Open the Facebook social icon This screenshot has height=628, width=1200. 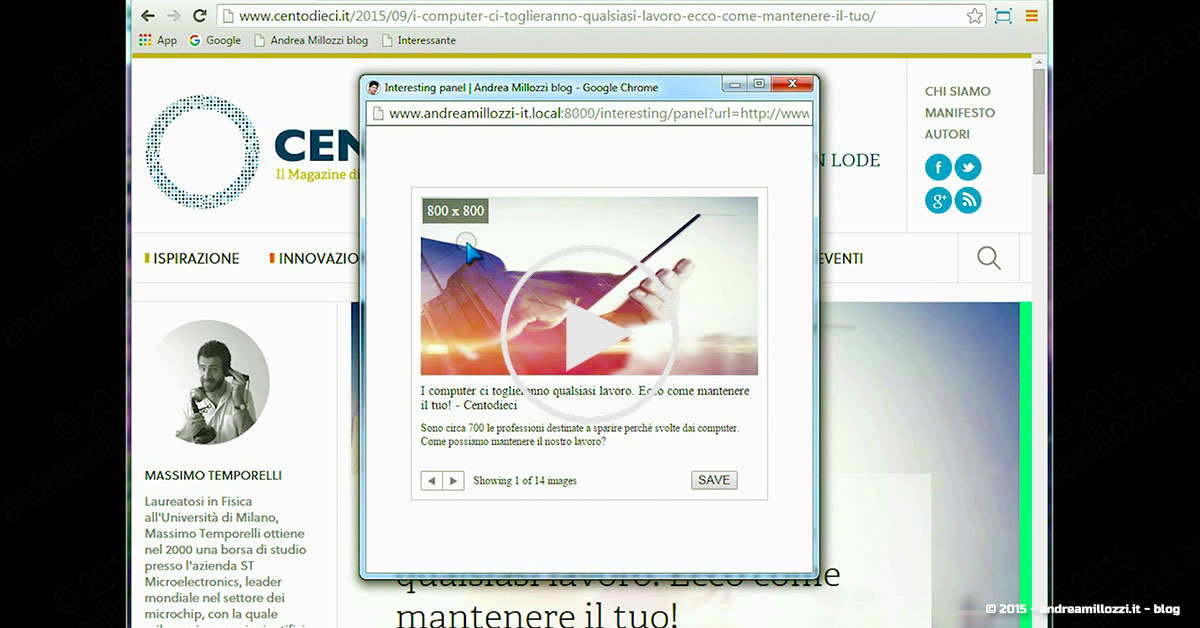937,167
